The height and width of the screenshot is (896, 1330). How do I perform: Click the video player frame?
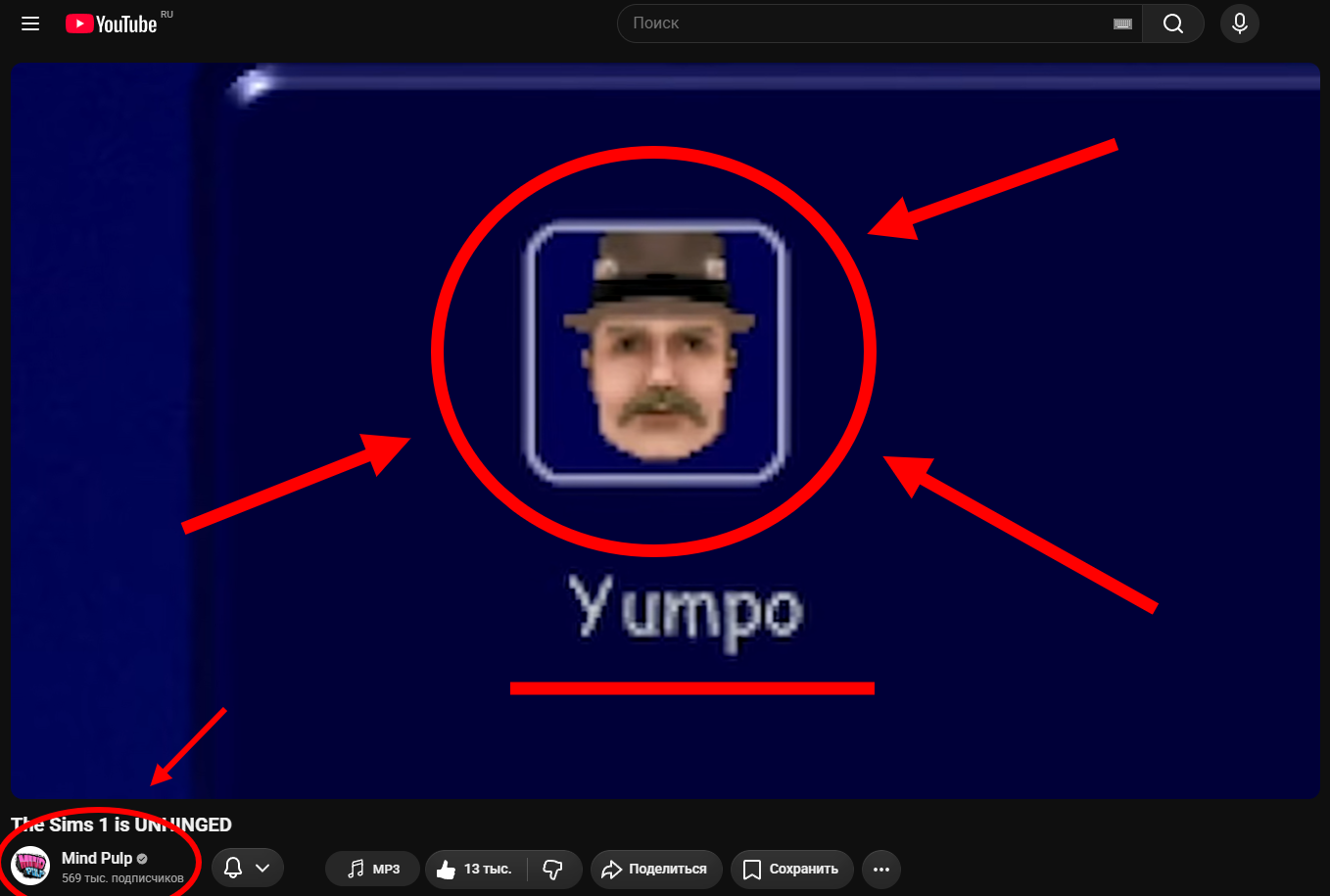click(665, 431)
